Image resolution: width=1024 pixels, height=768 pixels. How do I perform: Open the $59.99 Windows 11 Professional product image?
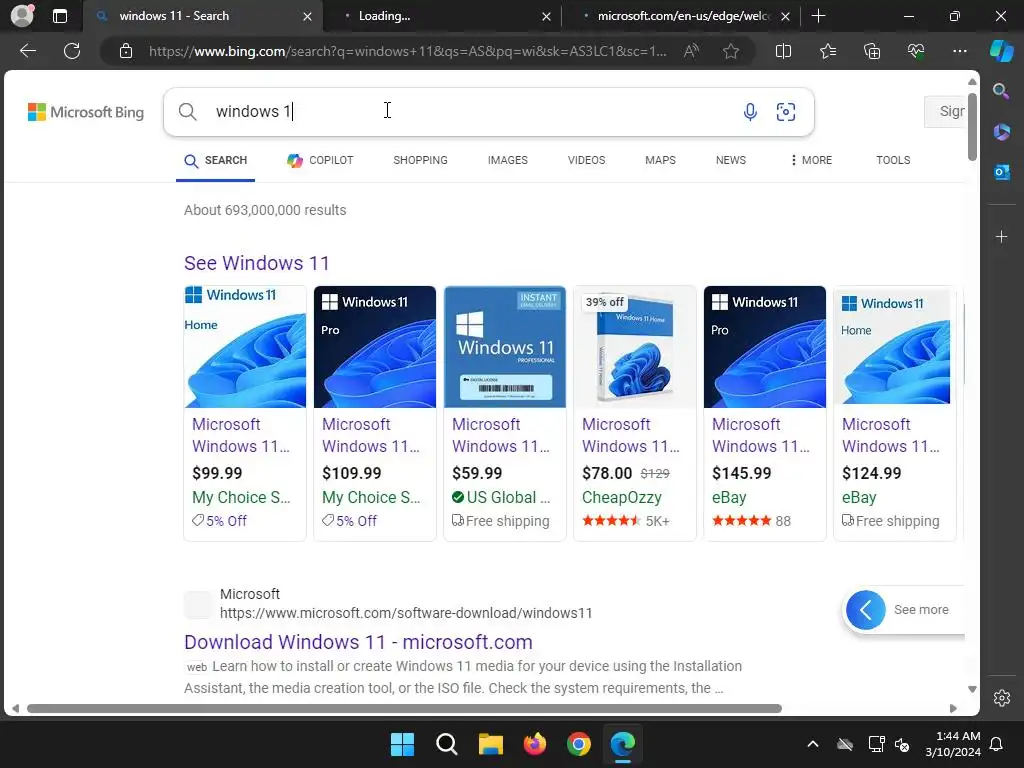pyautogui.click(x=505, y=347)
